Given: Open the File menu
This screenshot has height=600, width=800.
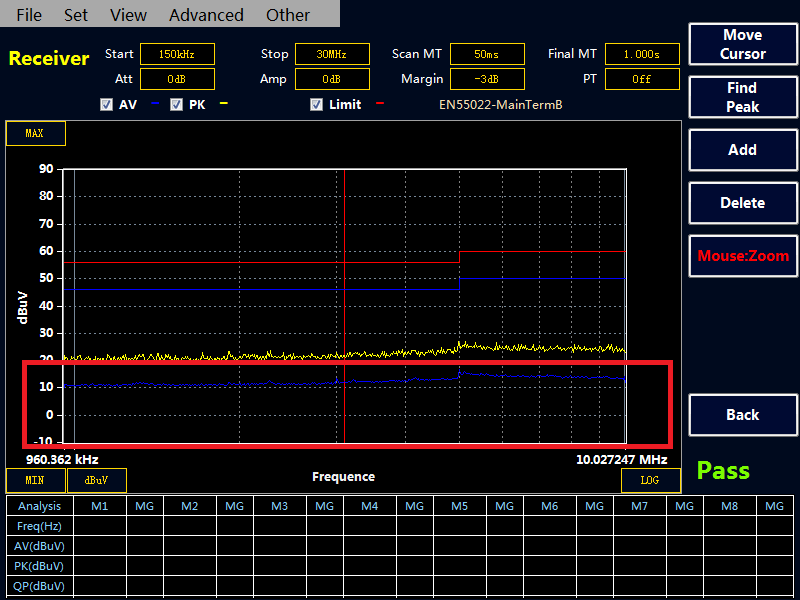Looking at the screenshot, I should coord(30,15).
